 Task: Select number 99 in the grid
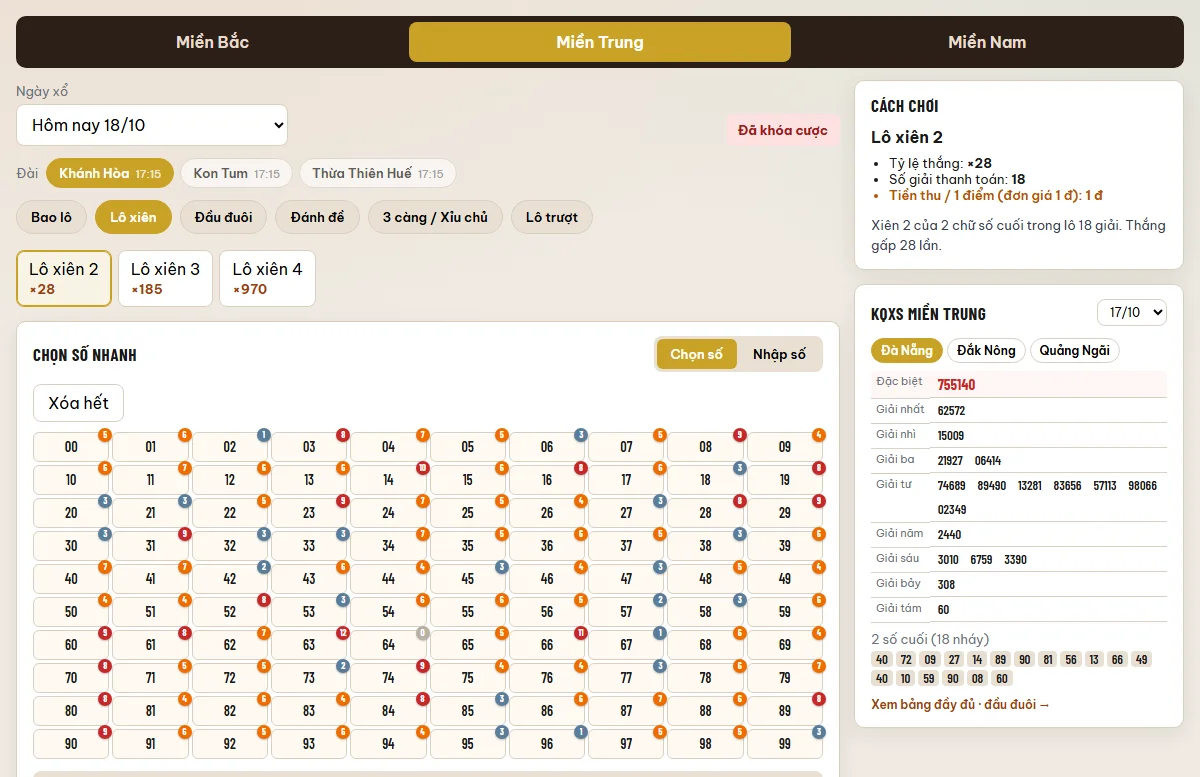[x=785, y=744]
